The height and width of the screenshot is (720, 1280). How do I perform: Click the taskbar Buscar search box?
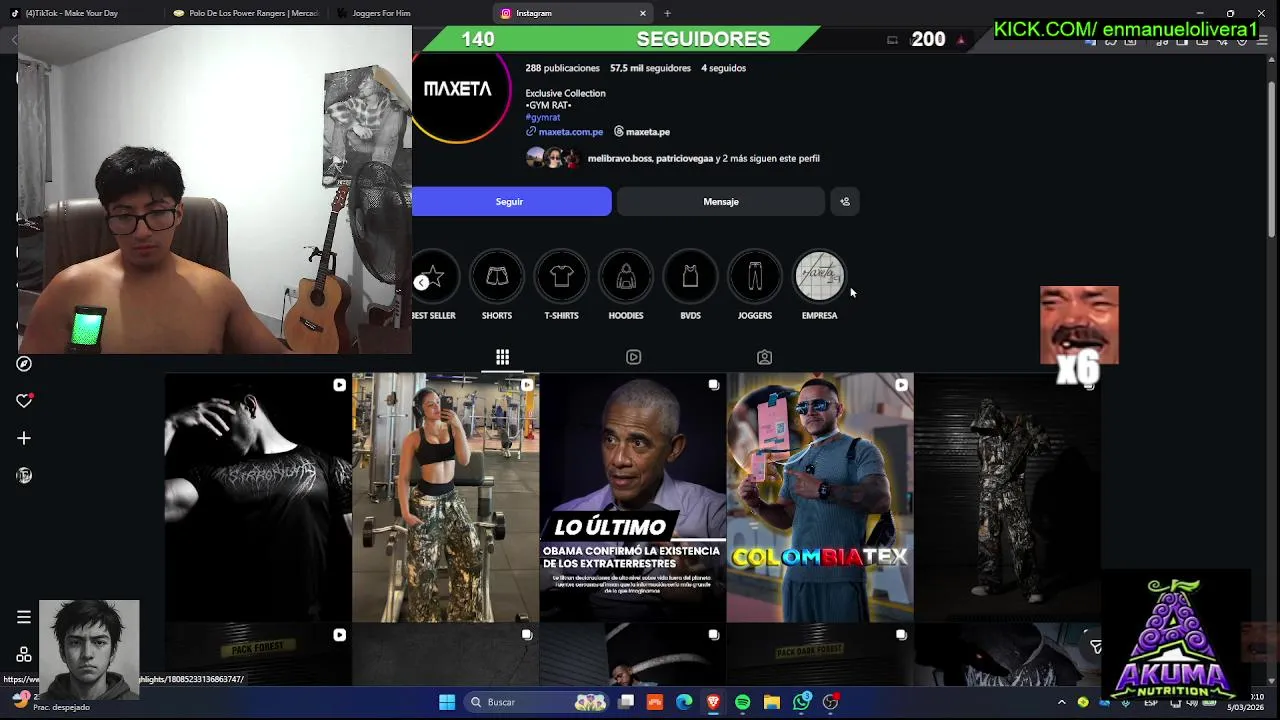(538, 702)
